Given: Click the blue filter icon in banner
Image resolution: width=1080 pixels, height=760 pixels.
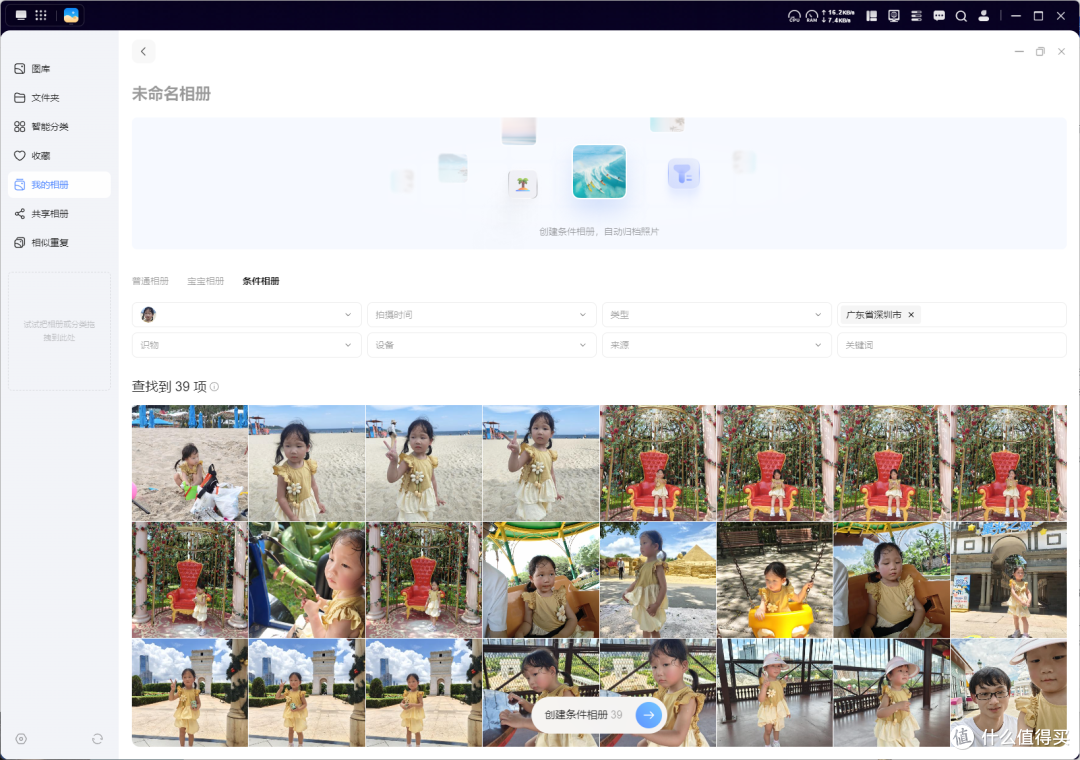Looking at the screenshot, I should click(683, 174).
